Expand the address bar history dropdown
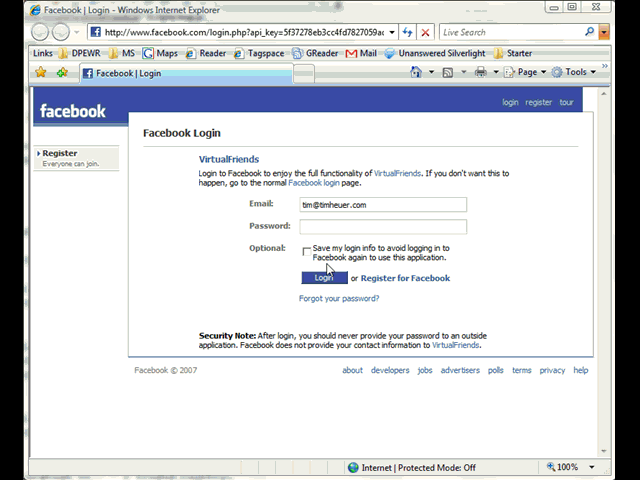640x480 pixels. pyautogui.click(x=392, y=32)
